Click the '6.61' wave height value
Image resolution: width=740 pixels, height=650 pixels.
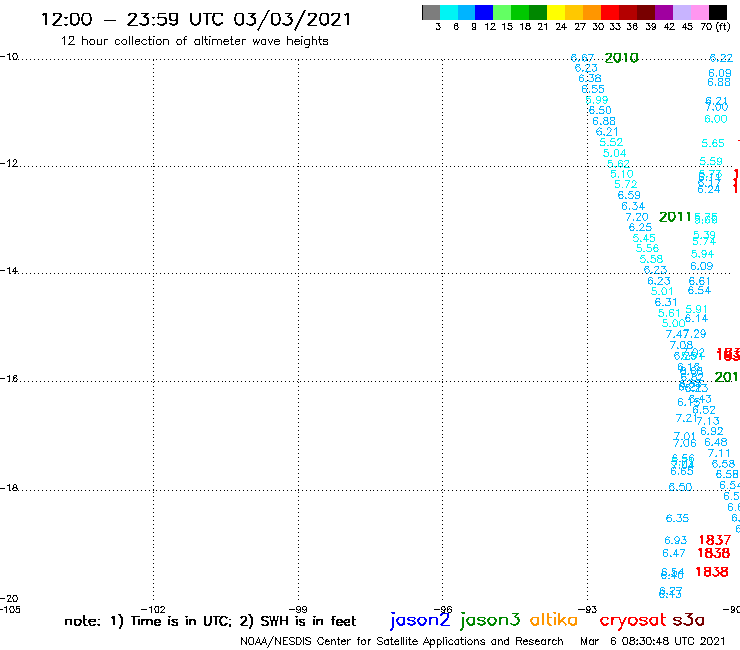pos(699,281)
